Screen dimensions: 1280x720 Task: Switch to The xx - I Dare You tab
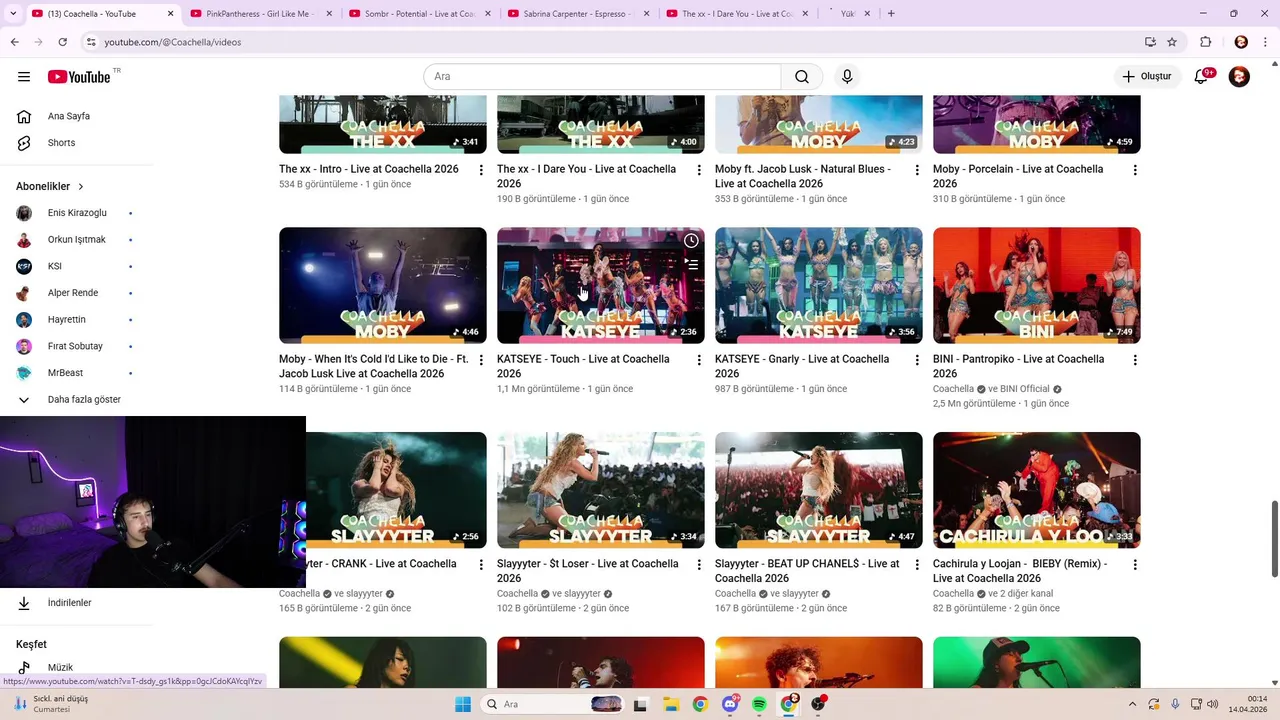coord(736,14)
